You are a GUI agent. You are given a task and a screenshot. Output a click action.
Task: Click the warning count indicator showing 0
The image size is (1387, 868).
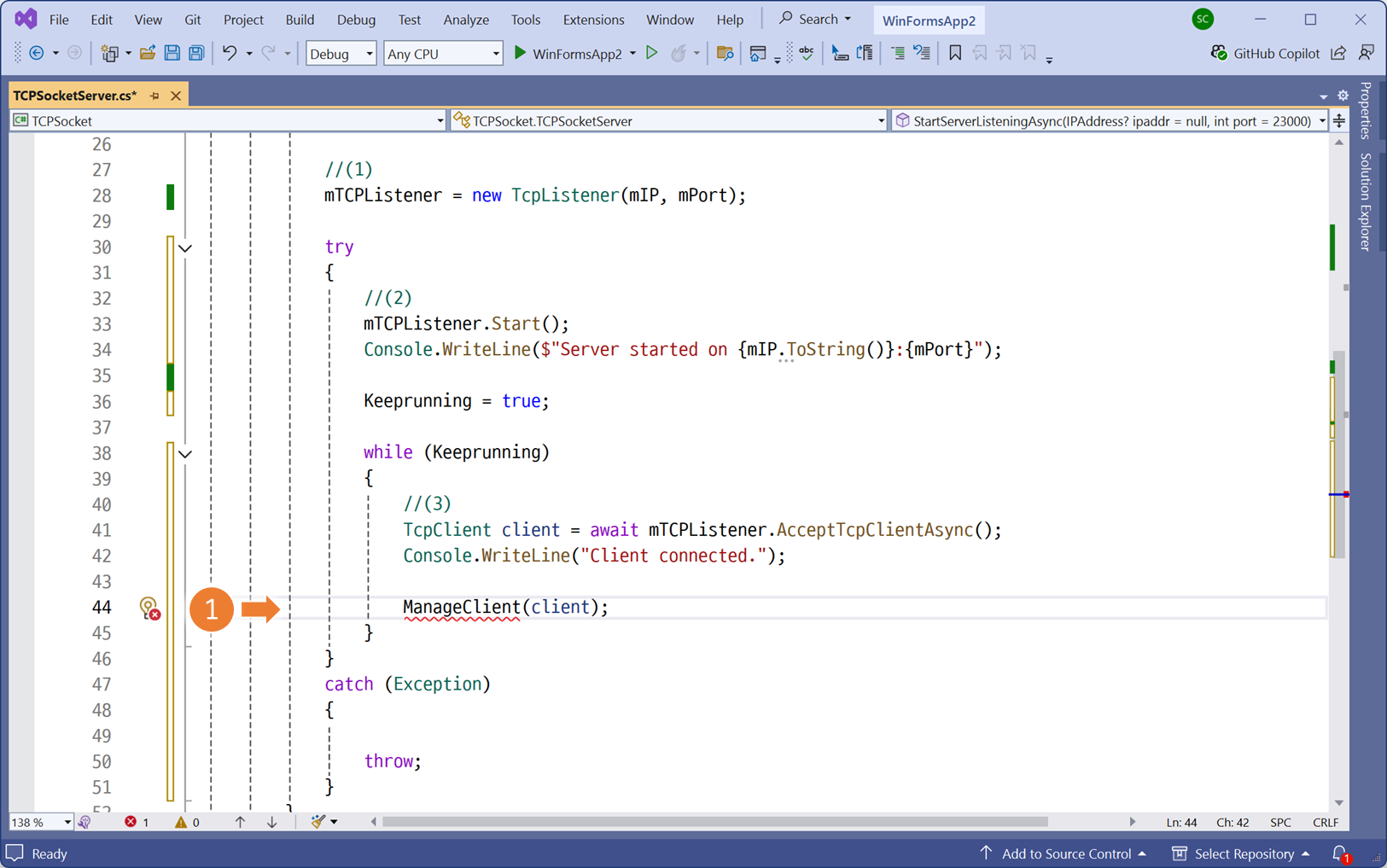(187, 822)
